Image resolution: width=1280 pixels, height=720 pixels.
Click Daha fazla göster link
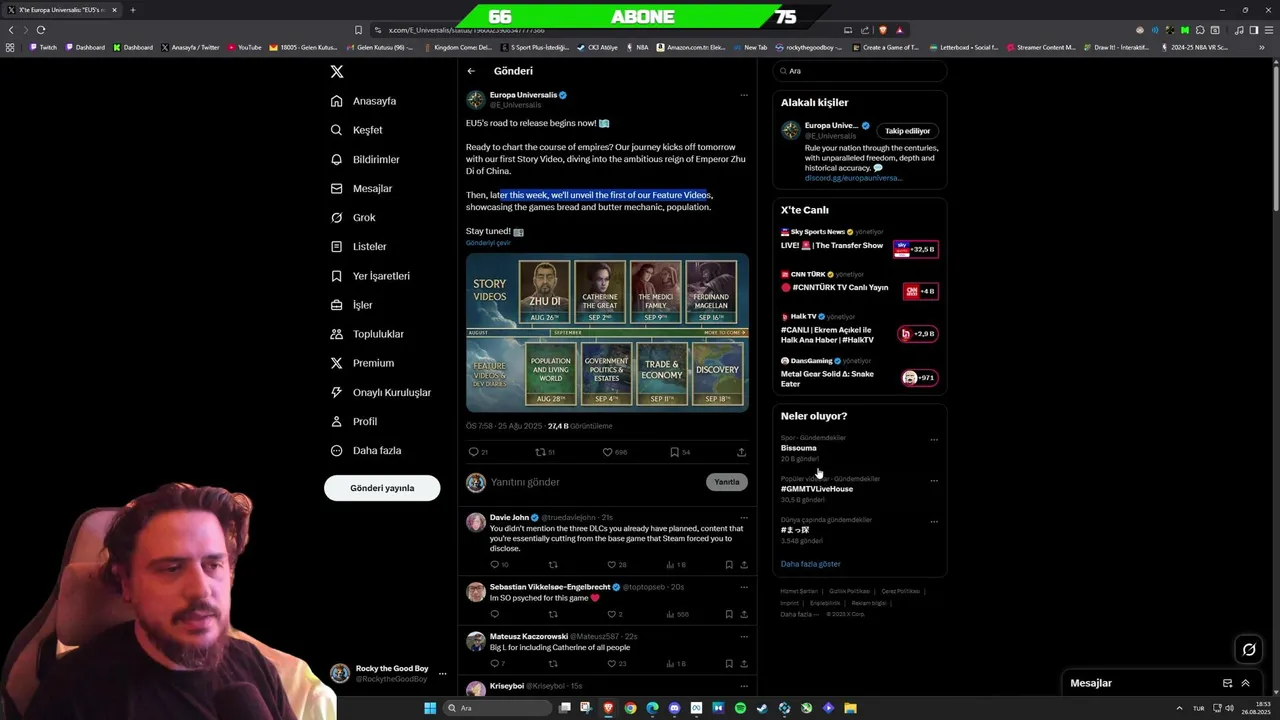811,564
